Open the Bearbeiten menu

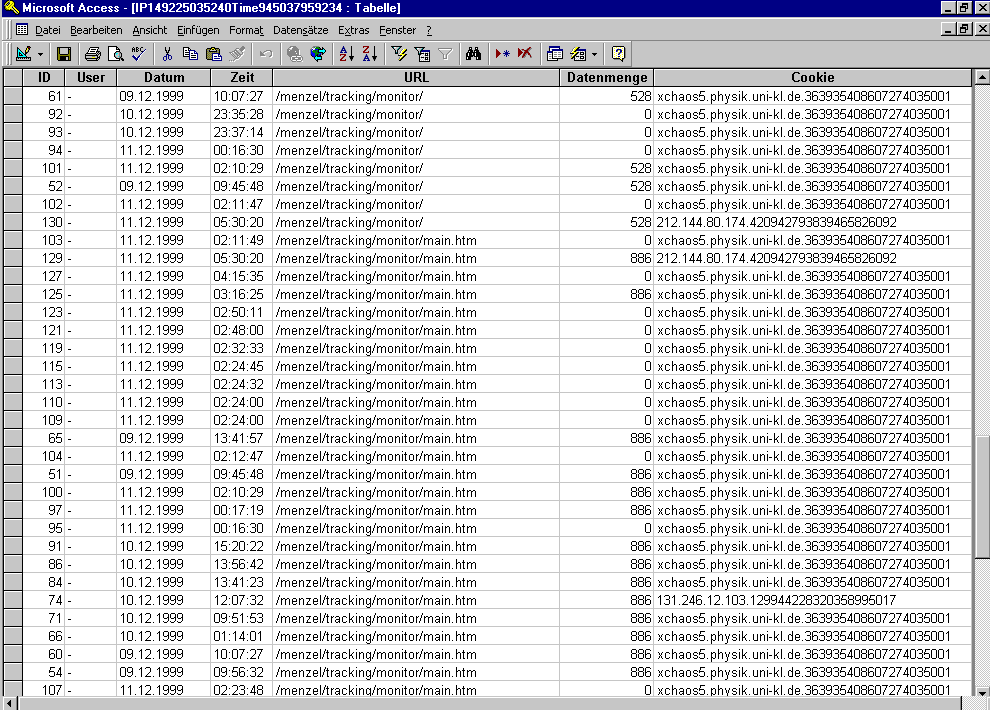coord(96,30)
